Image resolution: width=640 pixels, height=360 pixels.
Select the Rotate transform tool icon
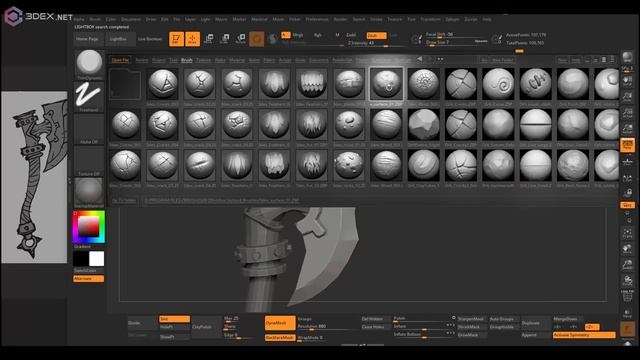point(241,39)
